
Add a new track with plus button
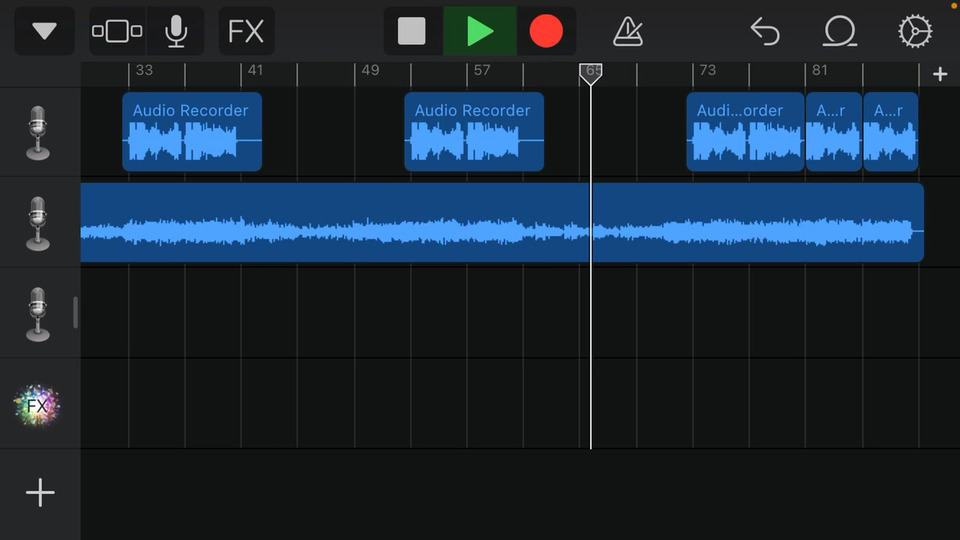40,492
